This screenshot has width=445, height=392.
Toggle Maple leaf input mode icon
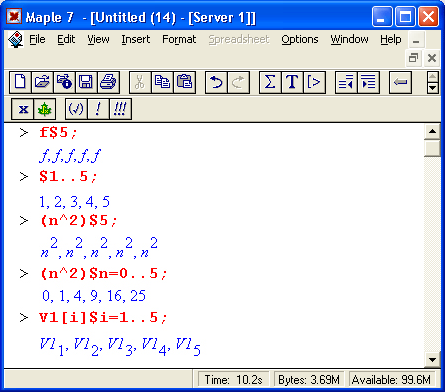(x=44, y=109)
